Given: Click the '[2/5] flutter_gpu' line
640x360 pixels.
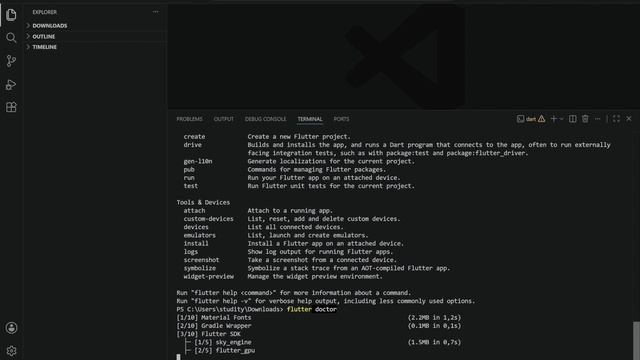Looking at the screenshot, I should click(x=224, y=350).
